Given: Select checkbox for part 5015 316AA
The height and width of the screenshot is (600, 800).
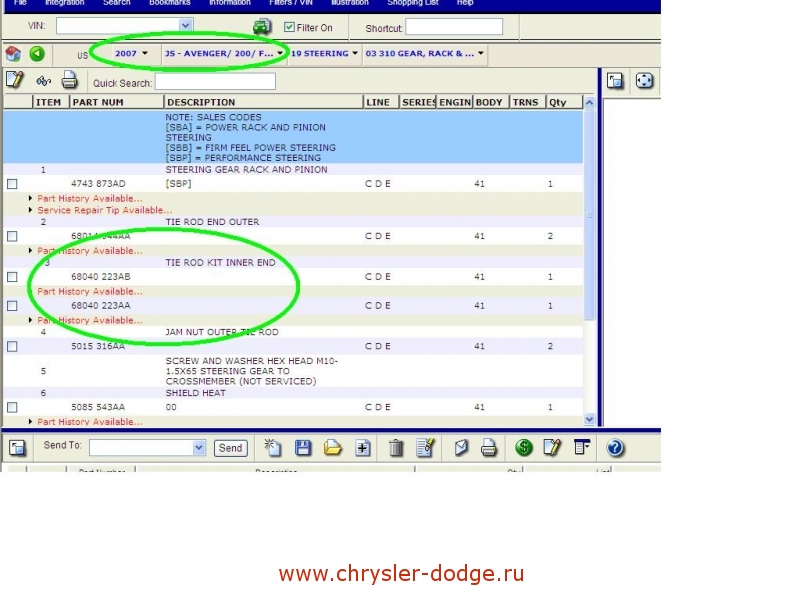Looking at the screenshot, I should pyautogui.click(x=12, y=347).
